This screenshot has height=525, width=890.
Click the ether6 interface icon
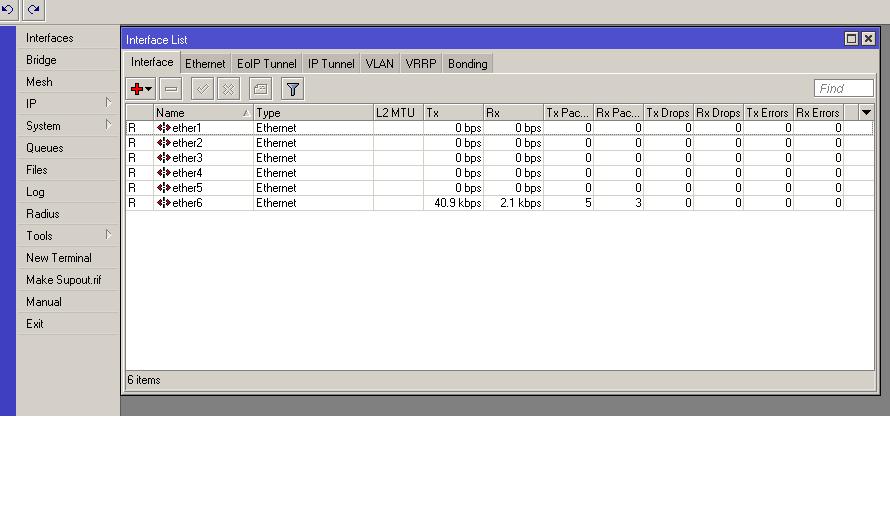(x=163, y=203)
